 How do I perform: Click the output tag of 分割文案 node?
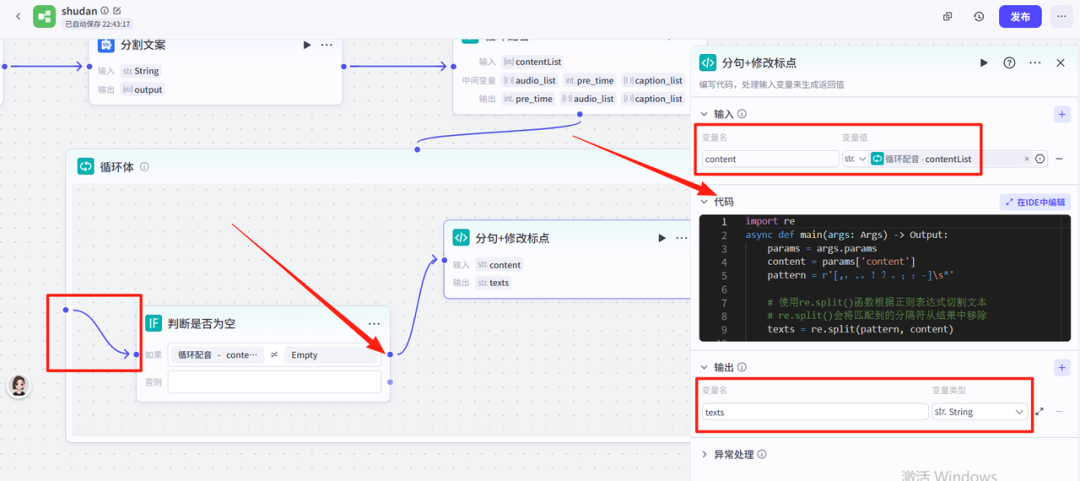pos(143,90)
